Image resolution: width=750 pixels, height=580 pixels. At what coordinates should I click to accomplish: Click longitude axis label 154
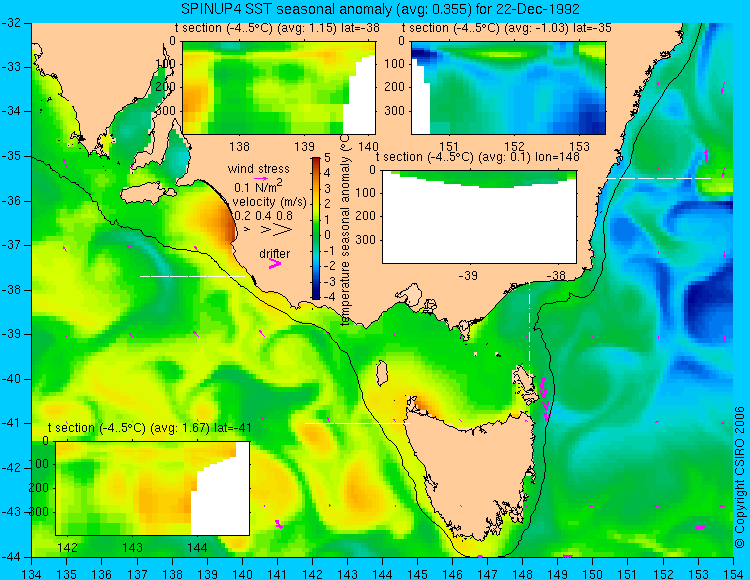pyautogui.click(x=733, y=574)
